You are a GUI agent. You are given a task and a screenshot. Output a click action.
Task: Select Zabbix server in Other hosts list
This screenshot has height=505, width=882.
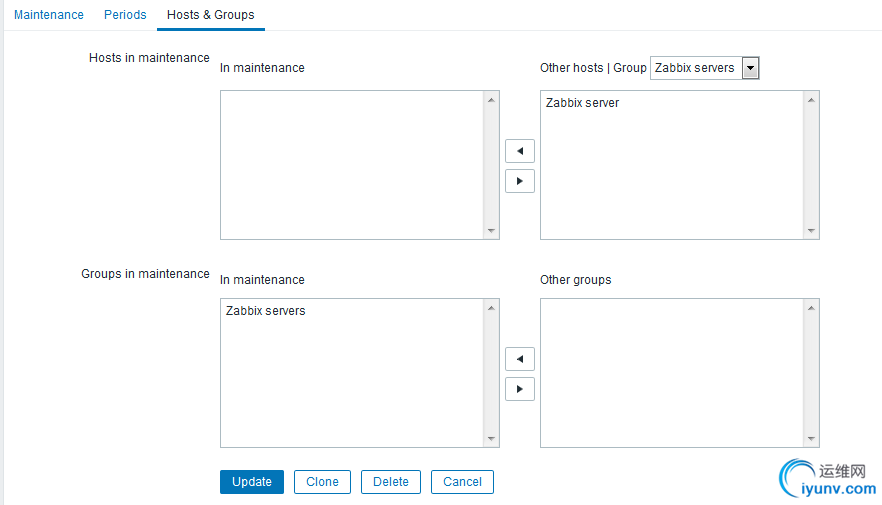(x=582, y=103)
